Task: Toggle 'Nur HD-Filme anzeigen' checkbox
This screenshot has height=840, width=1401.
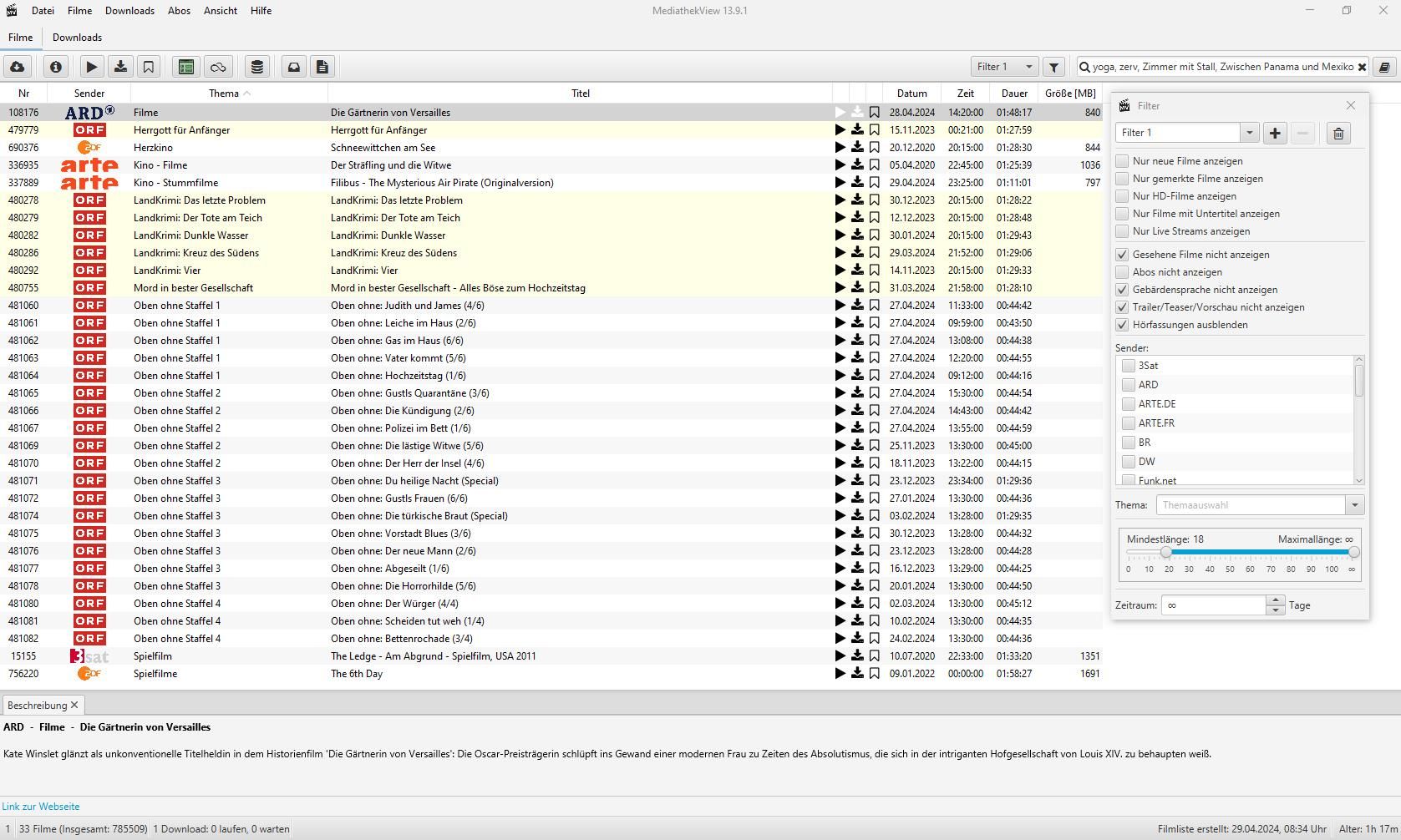Action: (1122, 196)
